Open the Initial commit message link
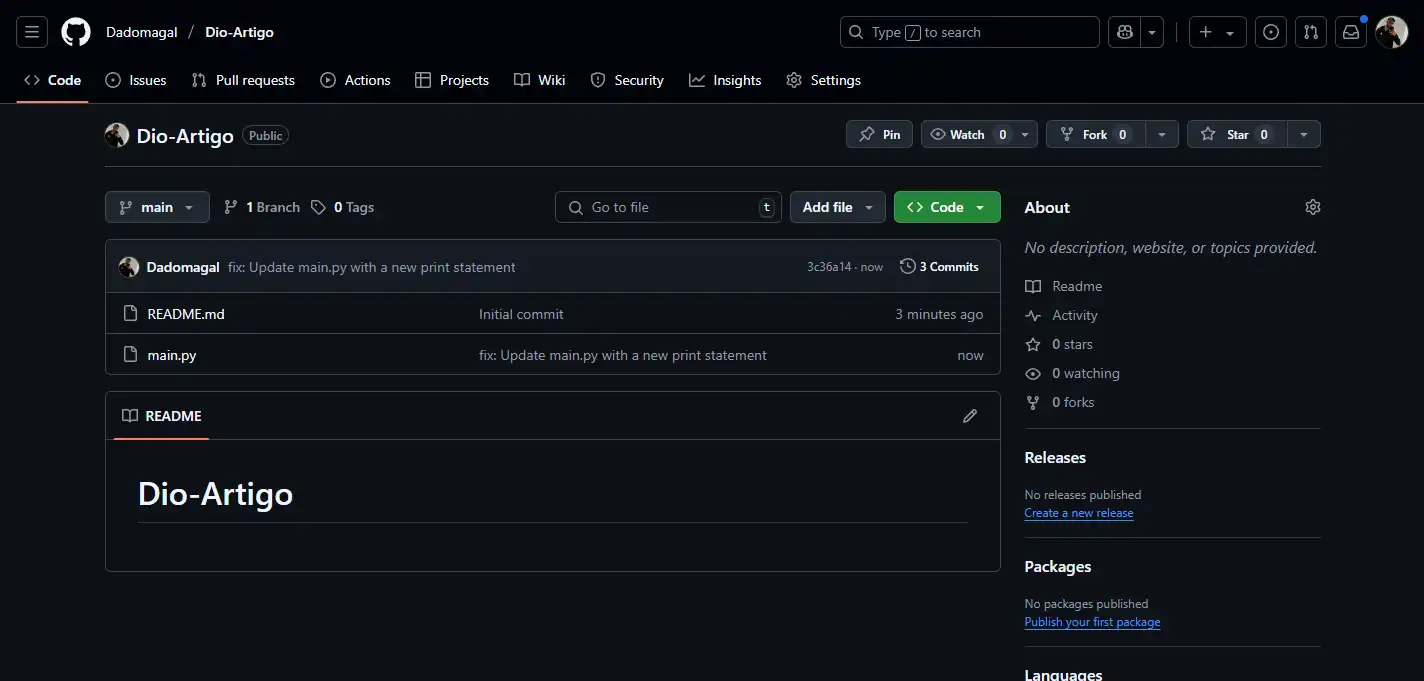Viewport: 1424px width, 681px height. coord(521,314)
